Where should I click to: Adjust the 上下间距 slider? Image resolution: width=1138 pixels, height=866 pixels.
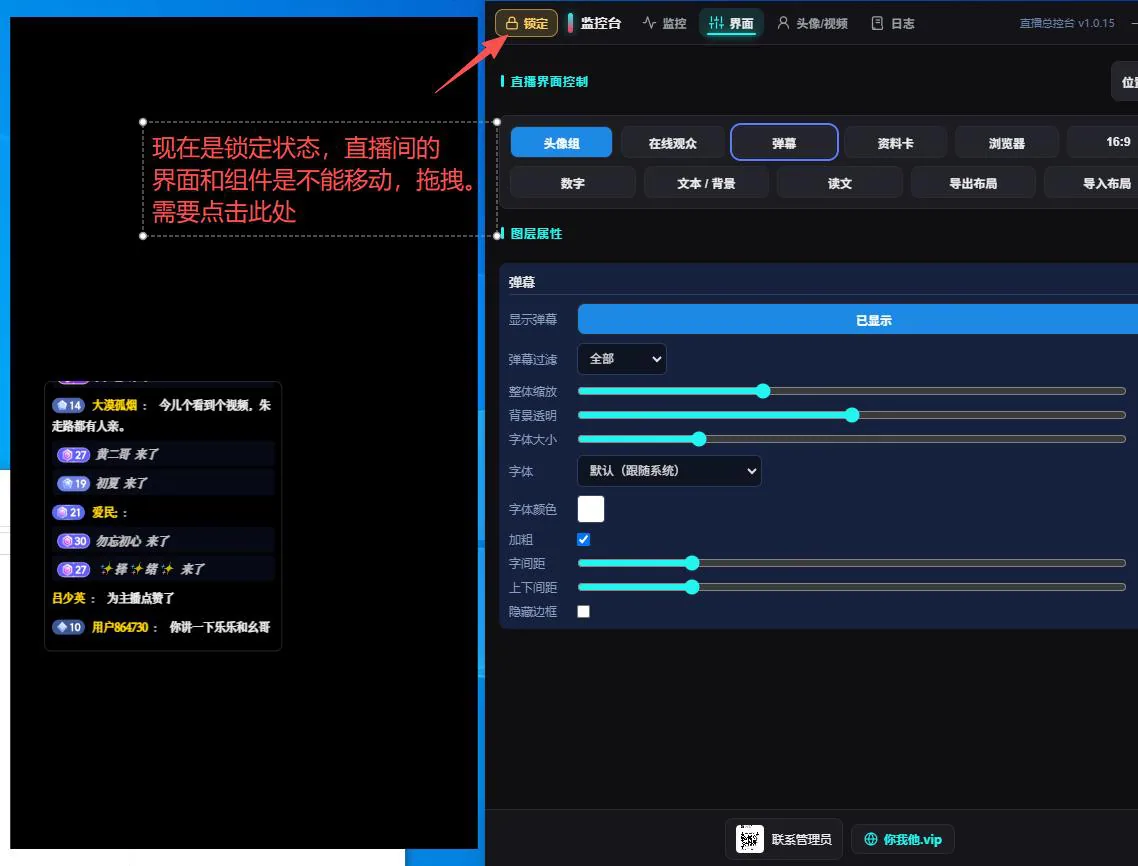point(851,587)
